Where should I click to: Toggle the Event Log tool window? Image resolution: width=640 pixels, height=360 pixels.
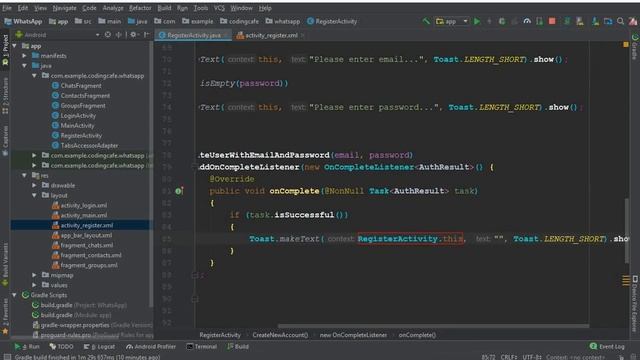pos(607,346)
